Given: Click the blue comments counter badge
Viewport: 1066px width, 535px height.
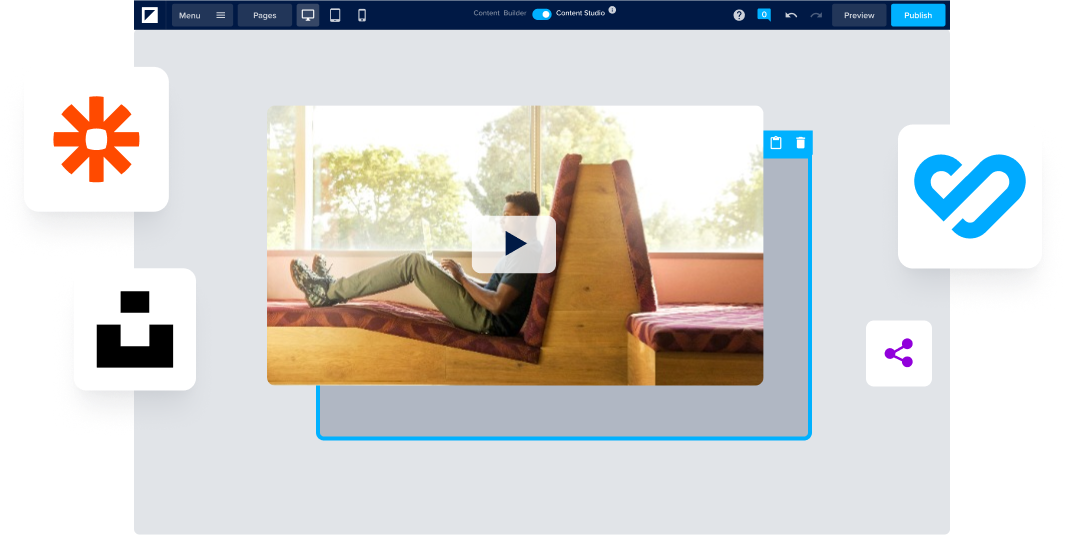Looking at the screenshot, I should click(x=764, y=15).
